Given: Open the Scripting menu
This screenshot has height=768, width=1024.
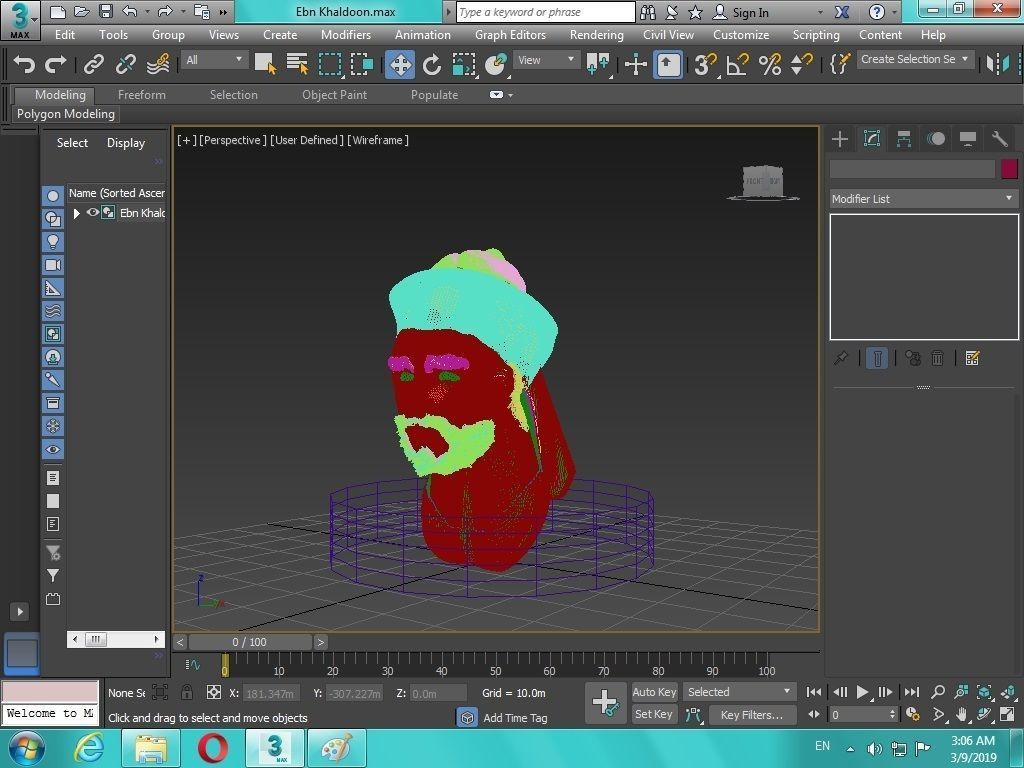Looking at the screenshot, I should click(816, 35).
